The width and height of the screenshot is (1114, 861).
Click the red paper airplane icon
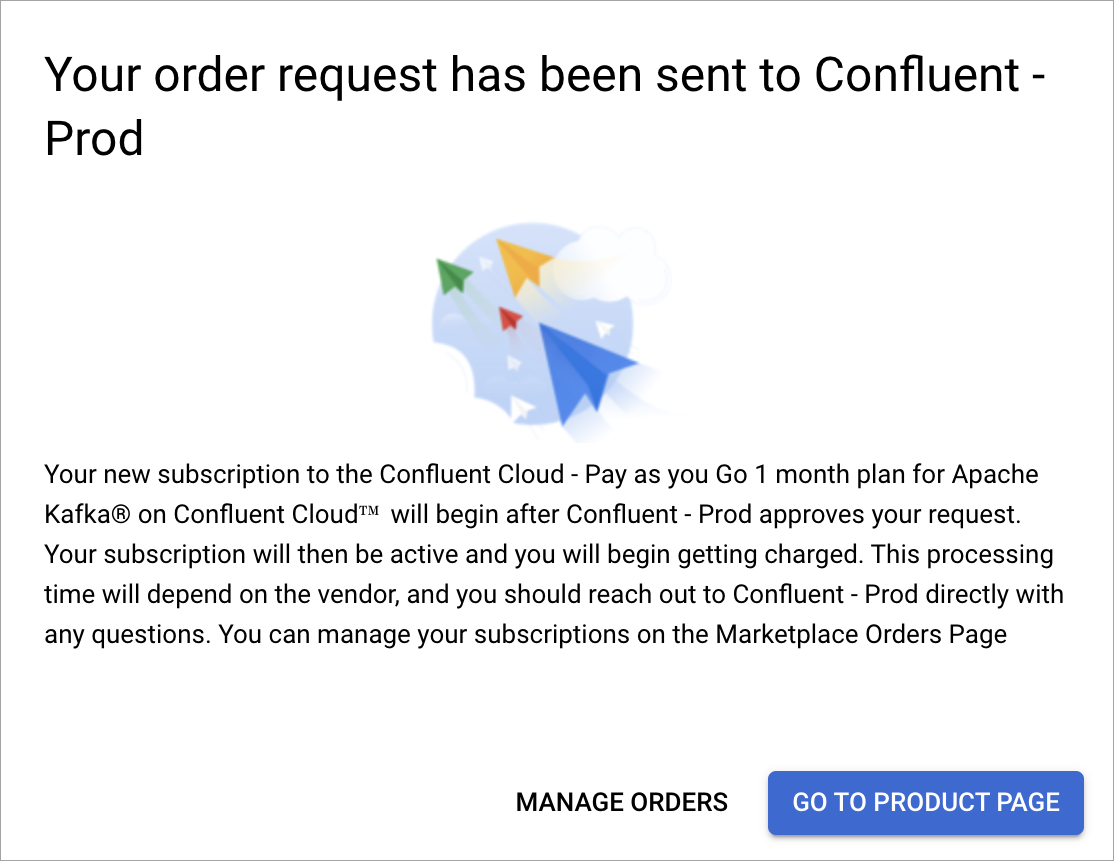coord(508,318)
